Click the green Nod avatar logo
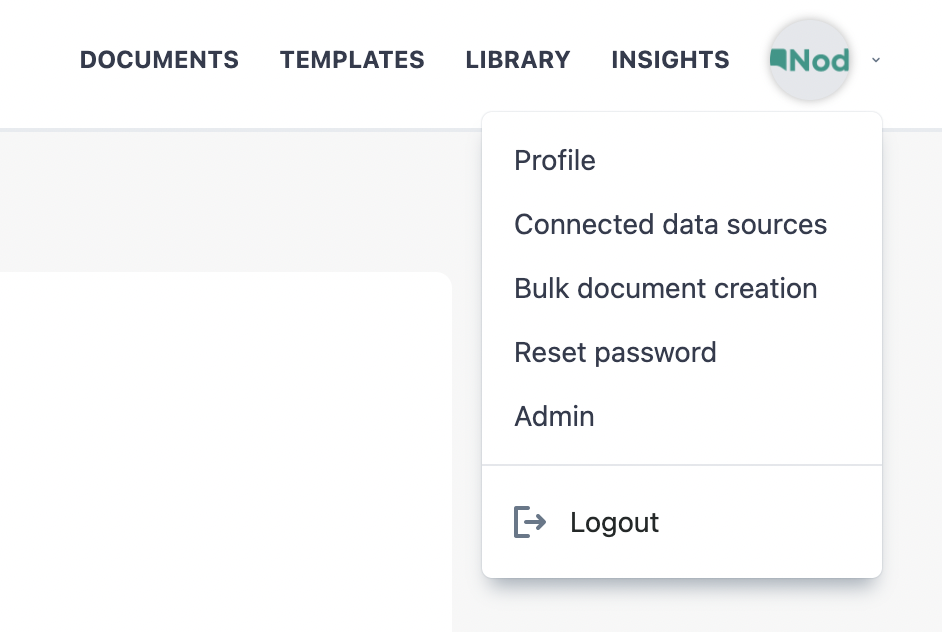Screen dimensions: 942x632 click(x=809, y=60)
